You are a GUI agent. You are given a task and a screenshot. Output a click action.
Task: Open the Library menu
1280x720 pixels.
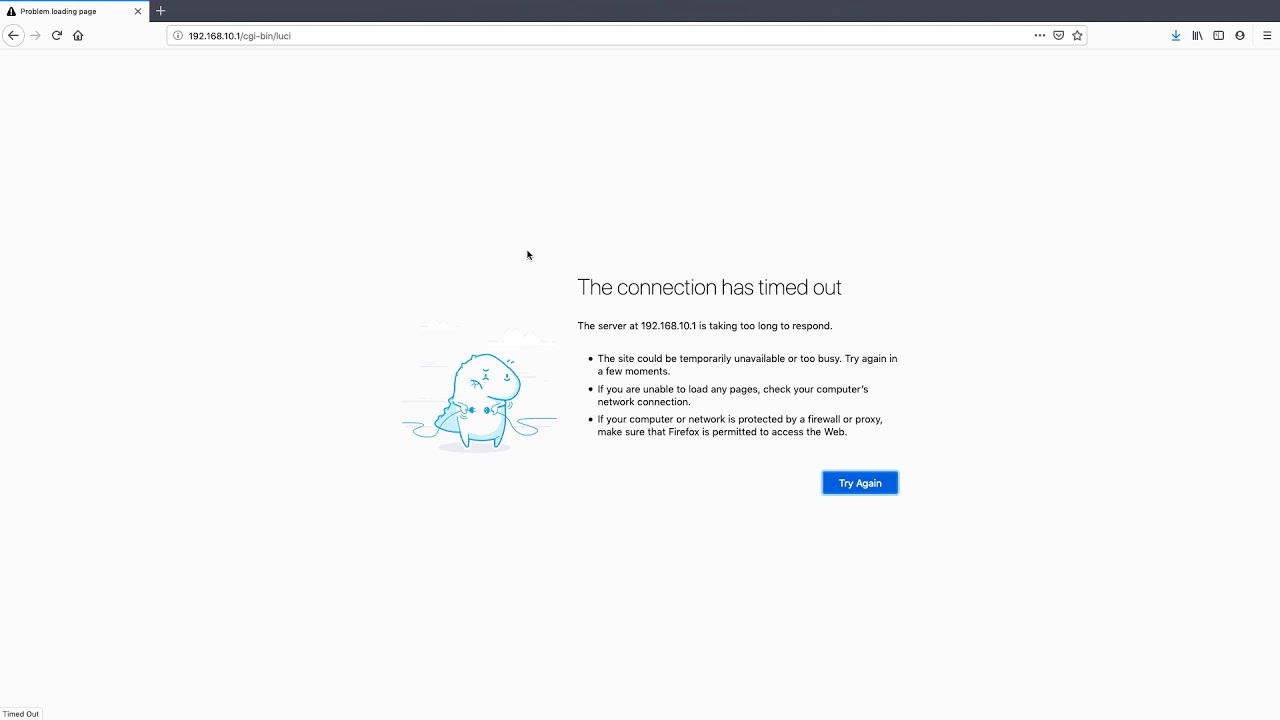1197,35
